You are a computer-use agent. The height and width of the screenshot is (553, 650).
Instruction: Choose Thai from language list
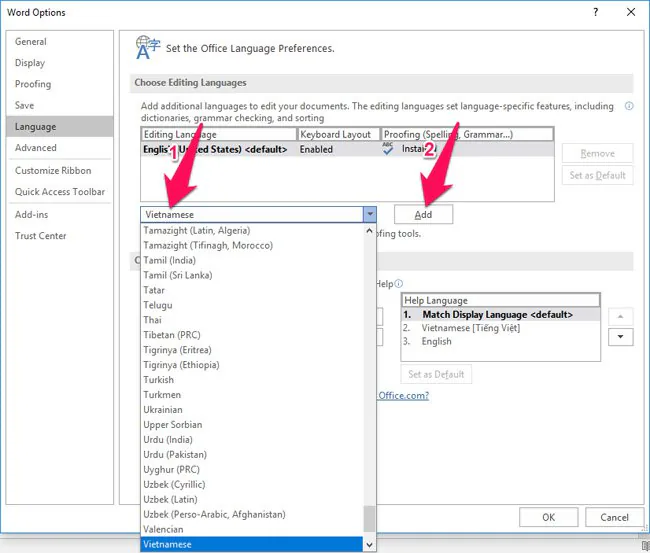pyautogui.click(x=252, y=320)
